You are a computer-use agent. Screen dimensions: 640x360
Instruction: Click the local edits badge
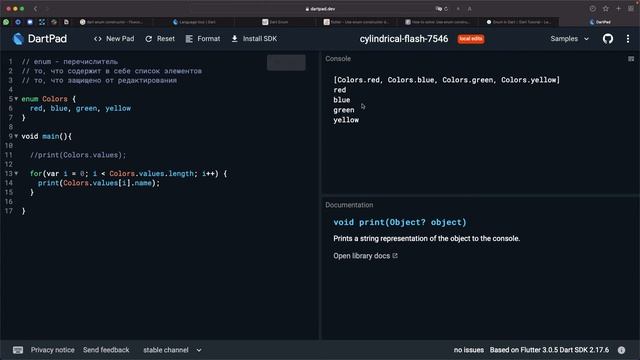471,39
